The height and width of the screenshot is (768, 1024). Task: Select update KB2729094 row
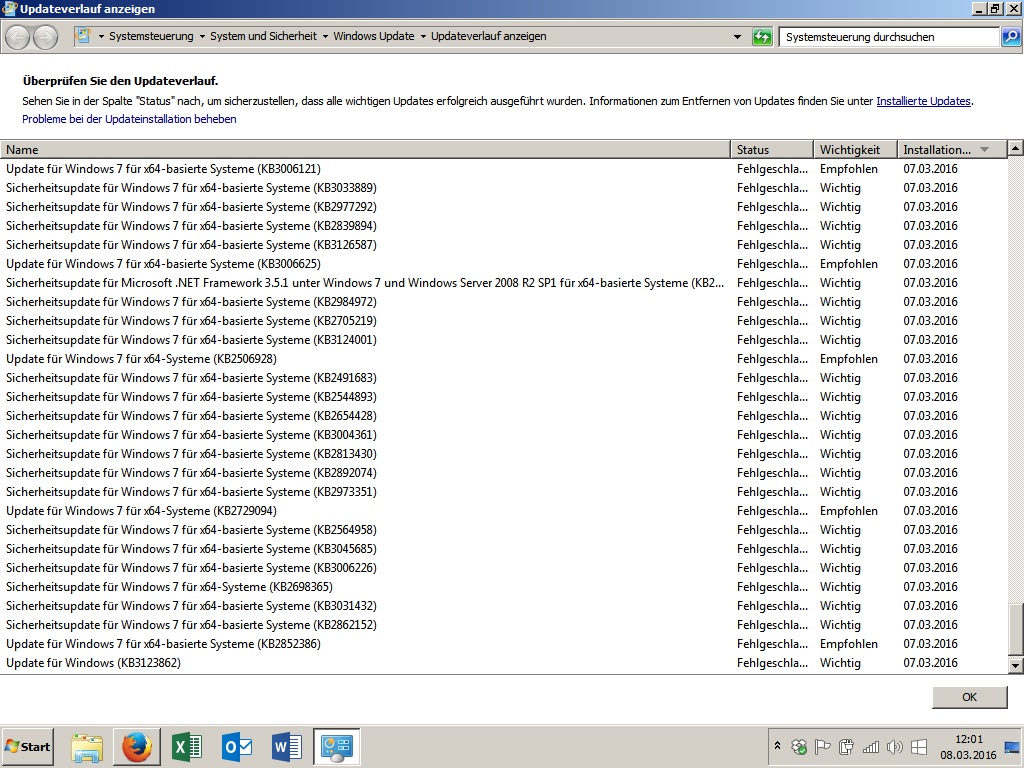(x=504, y=510)
